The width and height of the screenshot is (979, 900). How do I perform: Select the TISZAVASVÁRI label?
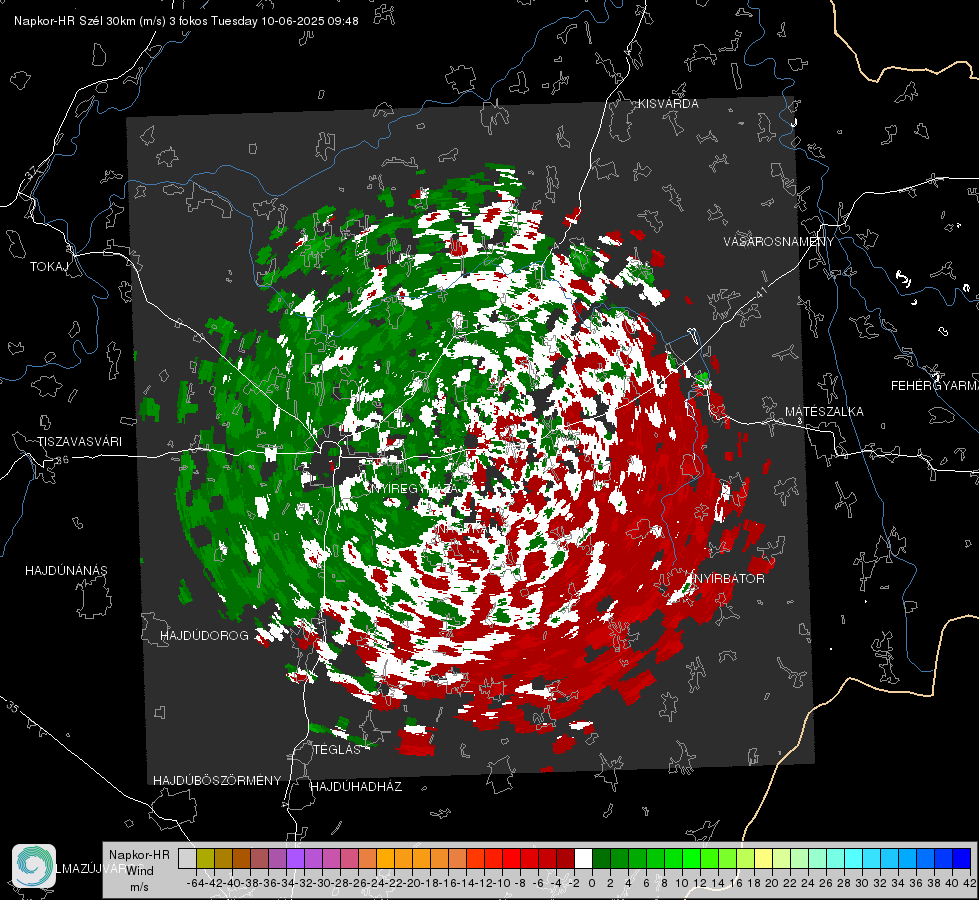click(80, 442)
